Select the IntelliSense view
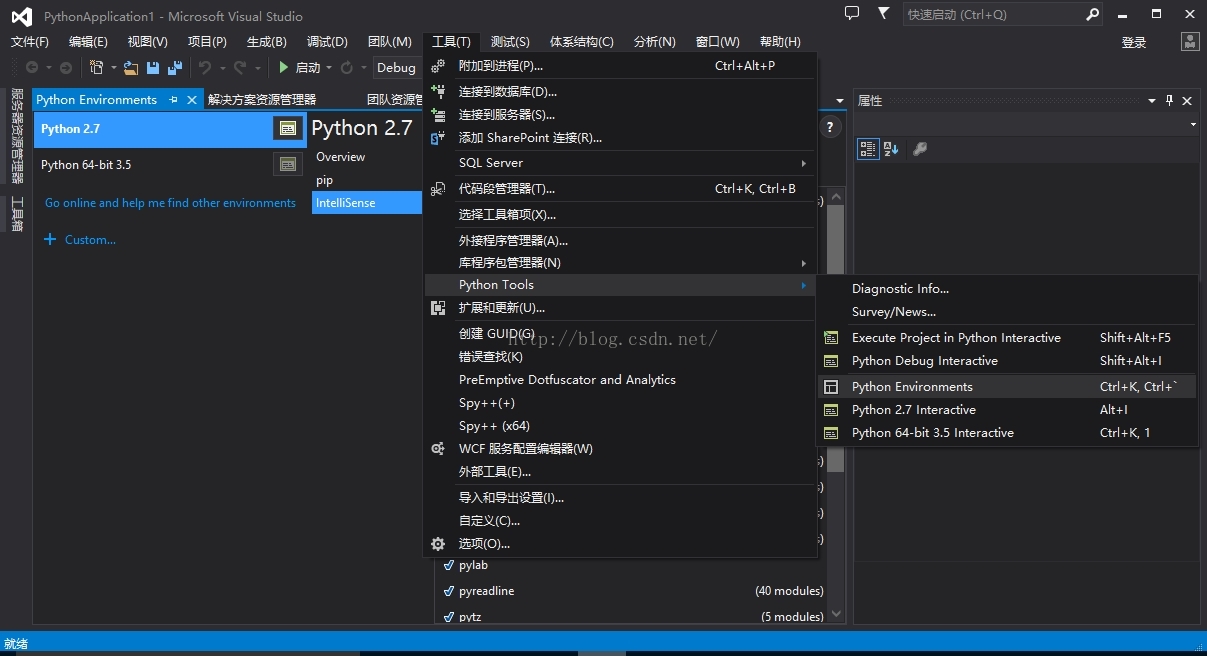Image resolution: width=1207 pixels, height=656 pixels. (x=368, y=202)
